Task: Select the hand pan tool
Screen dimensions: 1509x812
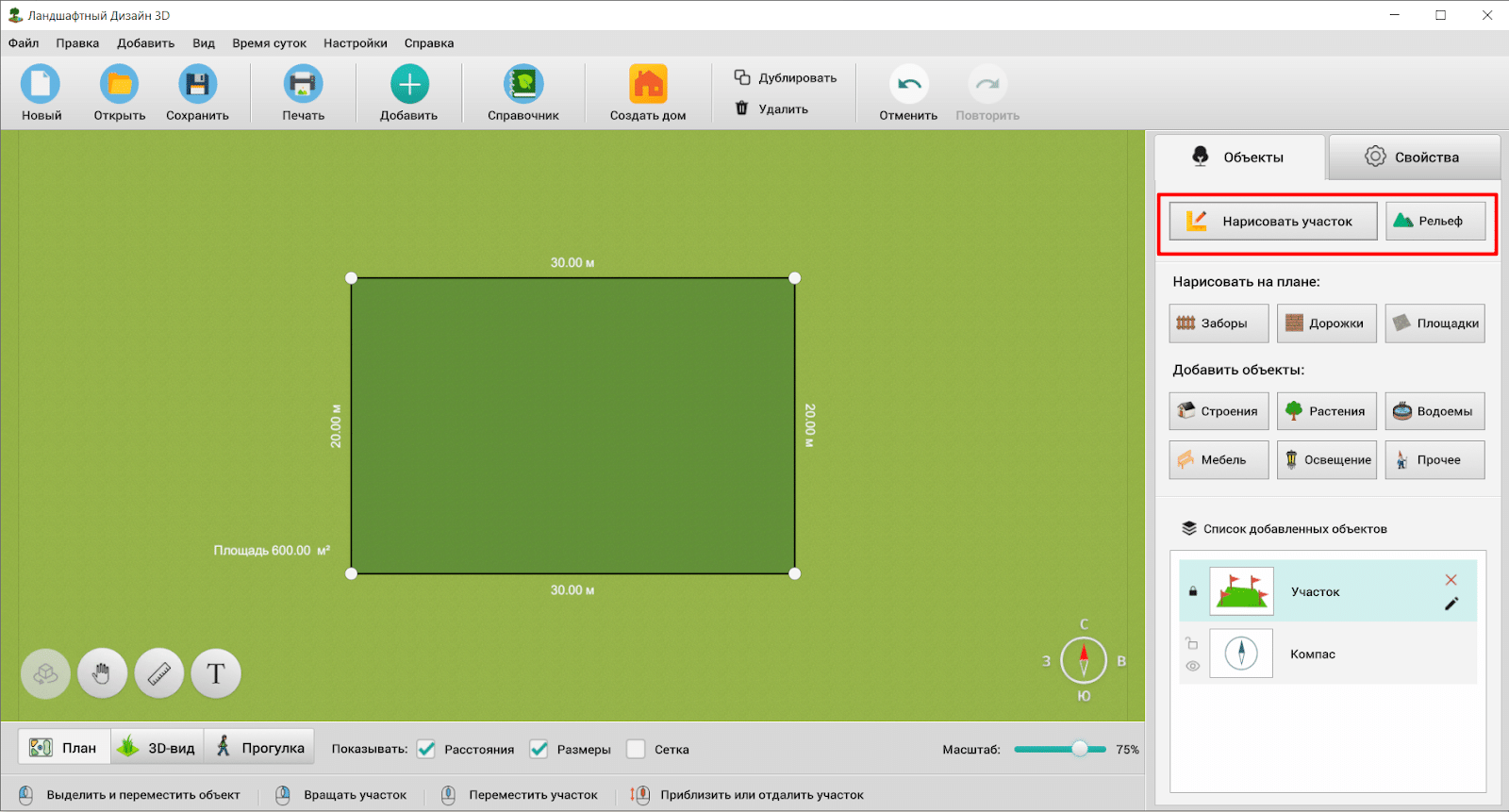Action: [102, 673]
